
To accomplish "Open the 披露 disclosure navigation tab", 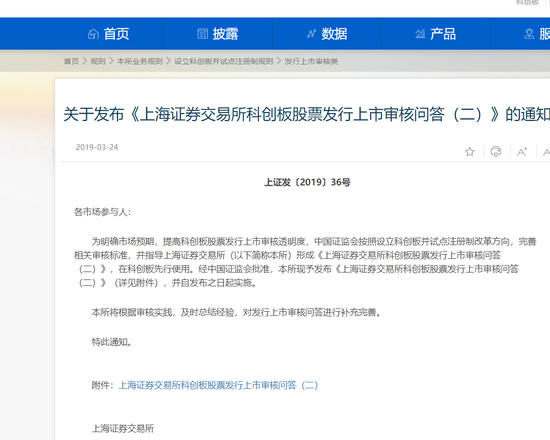I will [x=218, y=34].
